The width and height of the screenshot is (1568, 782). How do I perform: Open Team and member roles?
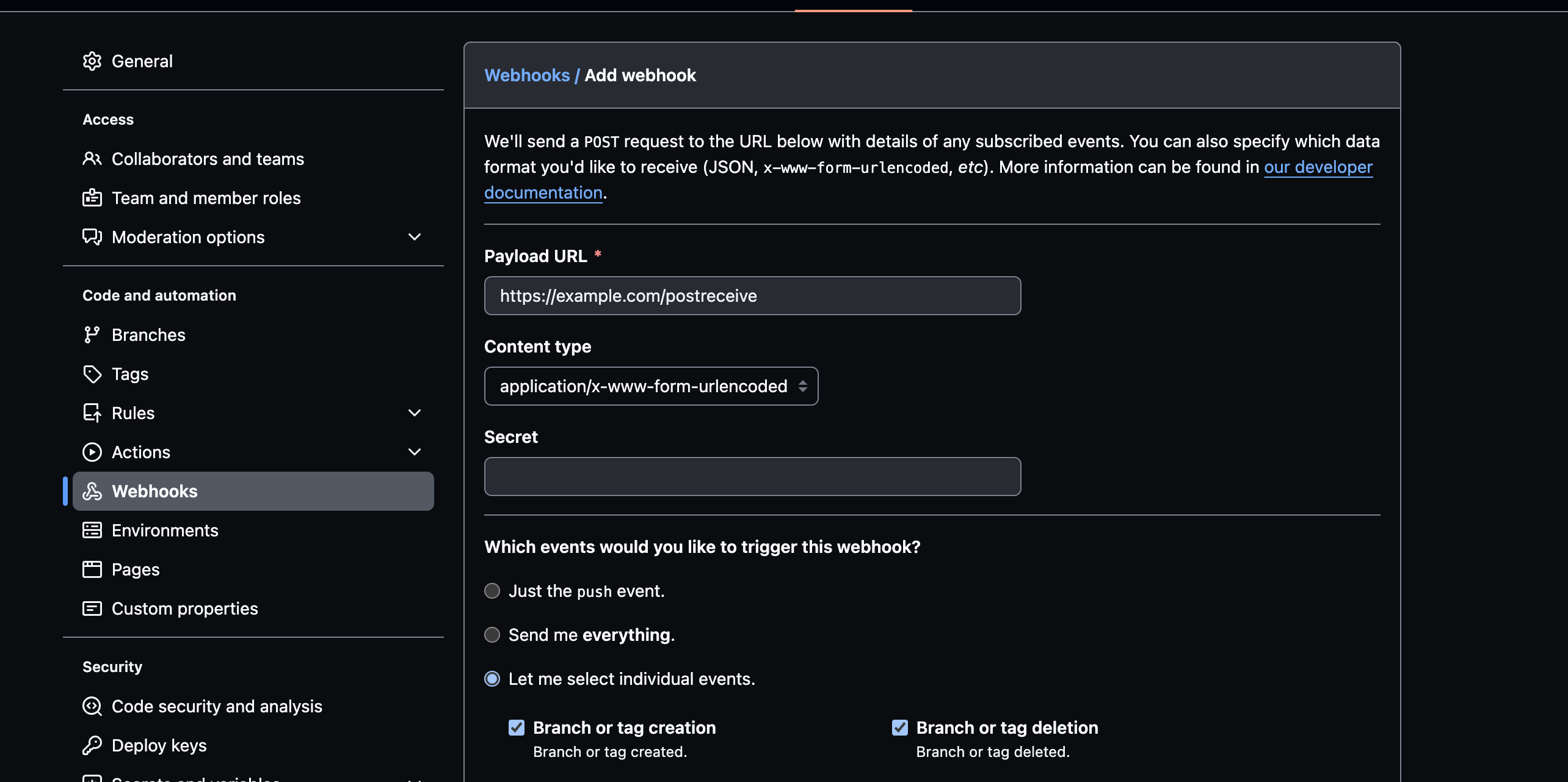coord(253,198)
